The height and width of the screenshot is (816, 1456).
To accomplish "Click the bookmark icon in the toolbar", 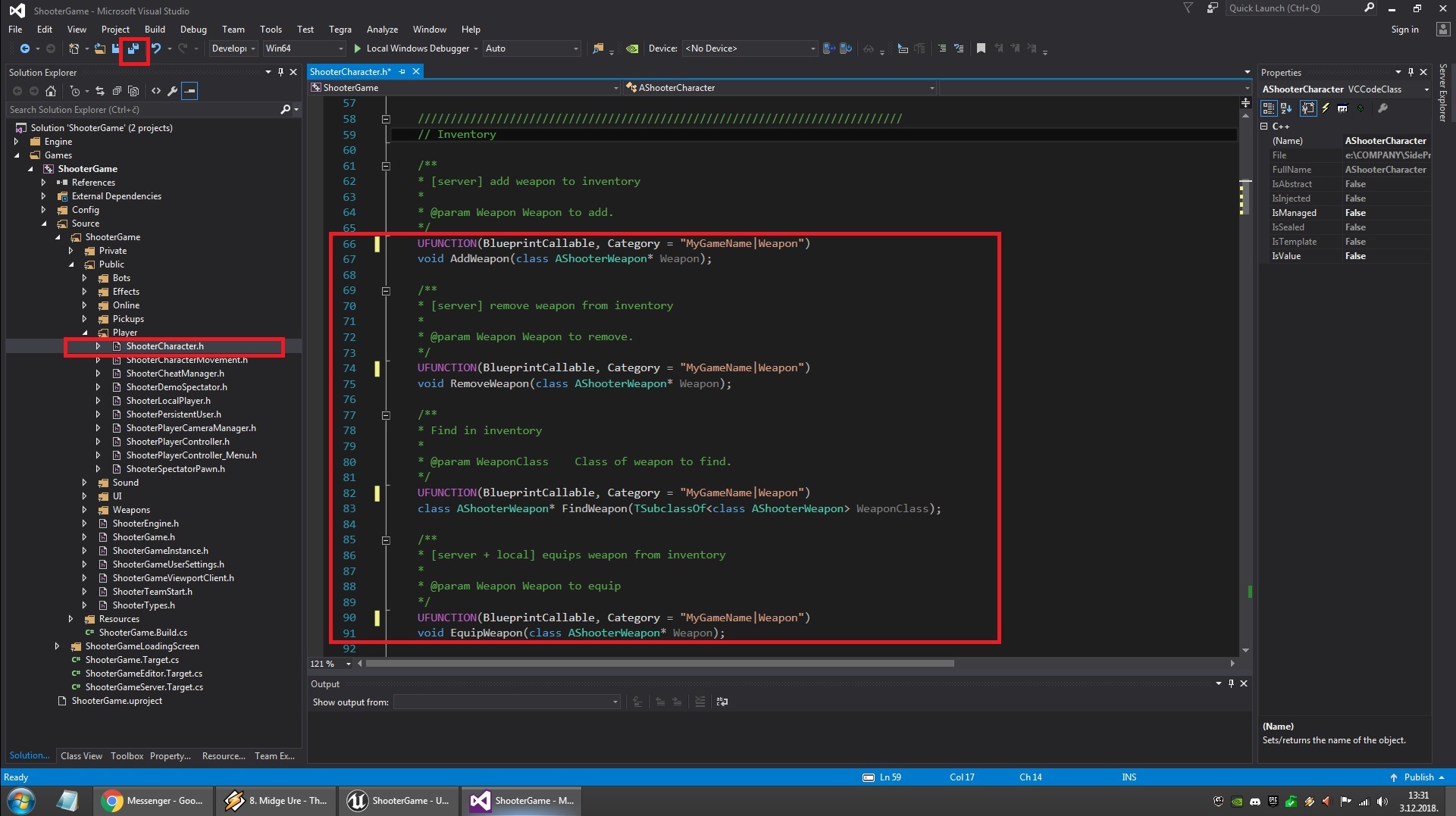I will click(x=981, y=48).
